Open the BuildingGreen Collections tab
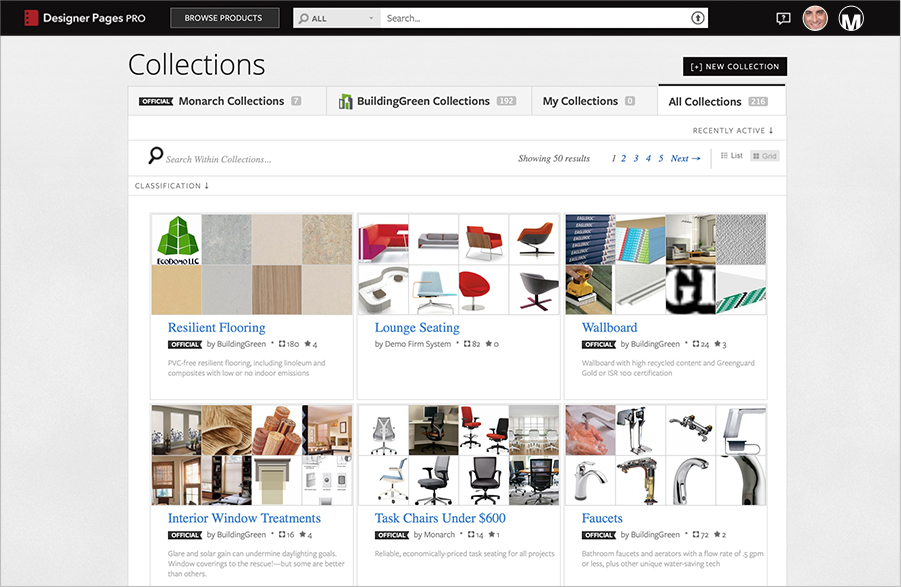 (429, 101)
